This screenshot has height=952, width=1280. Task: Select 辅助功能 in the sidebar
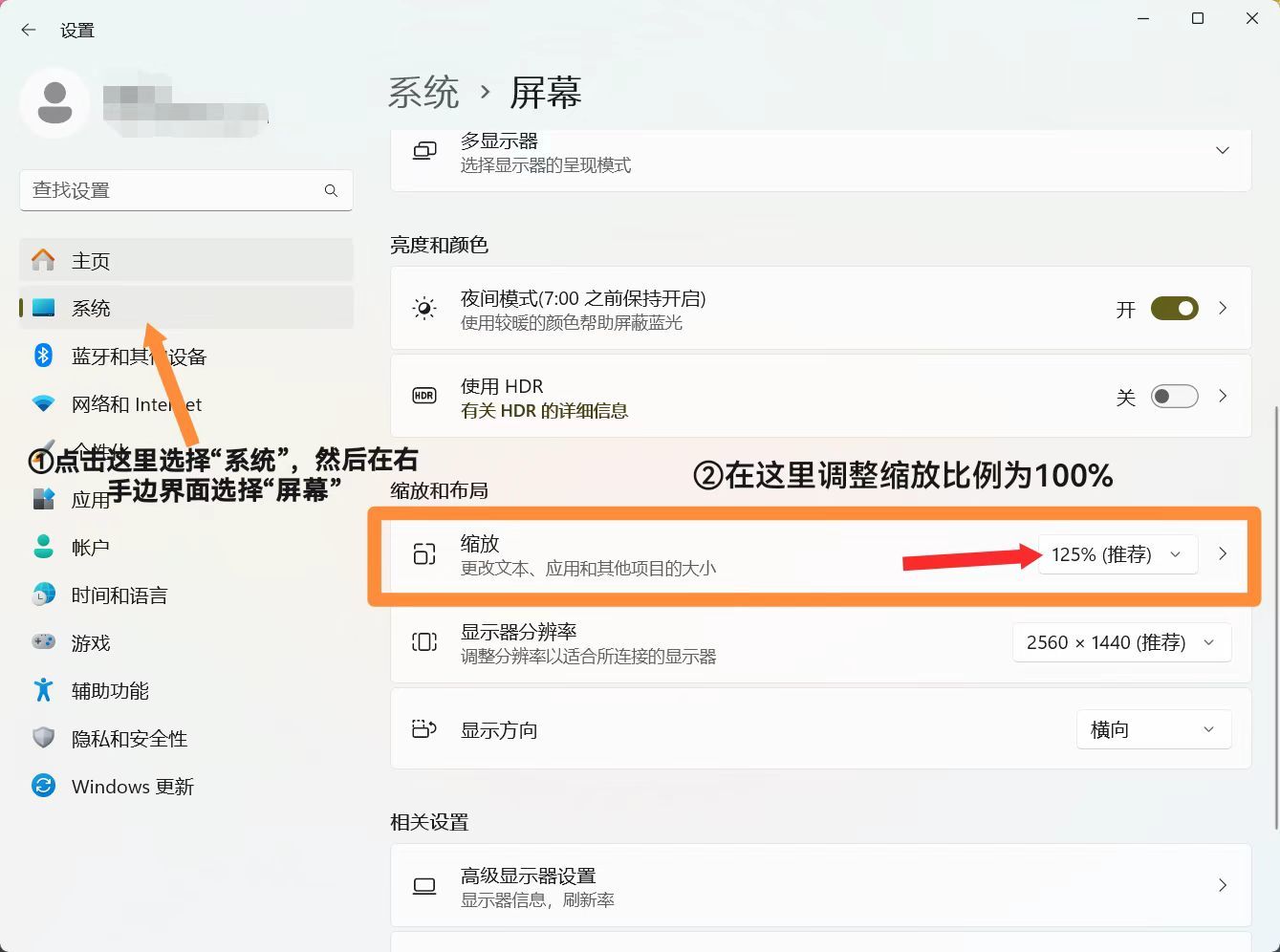(186, 690)
